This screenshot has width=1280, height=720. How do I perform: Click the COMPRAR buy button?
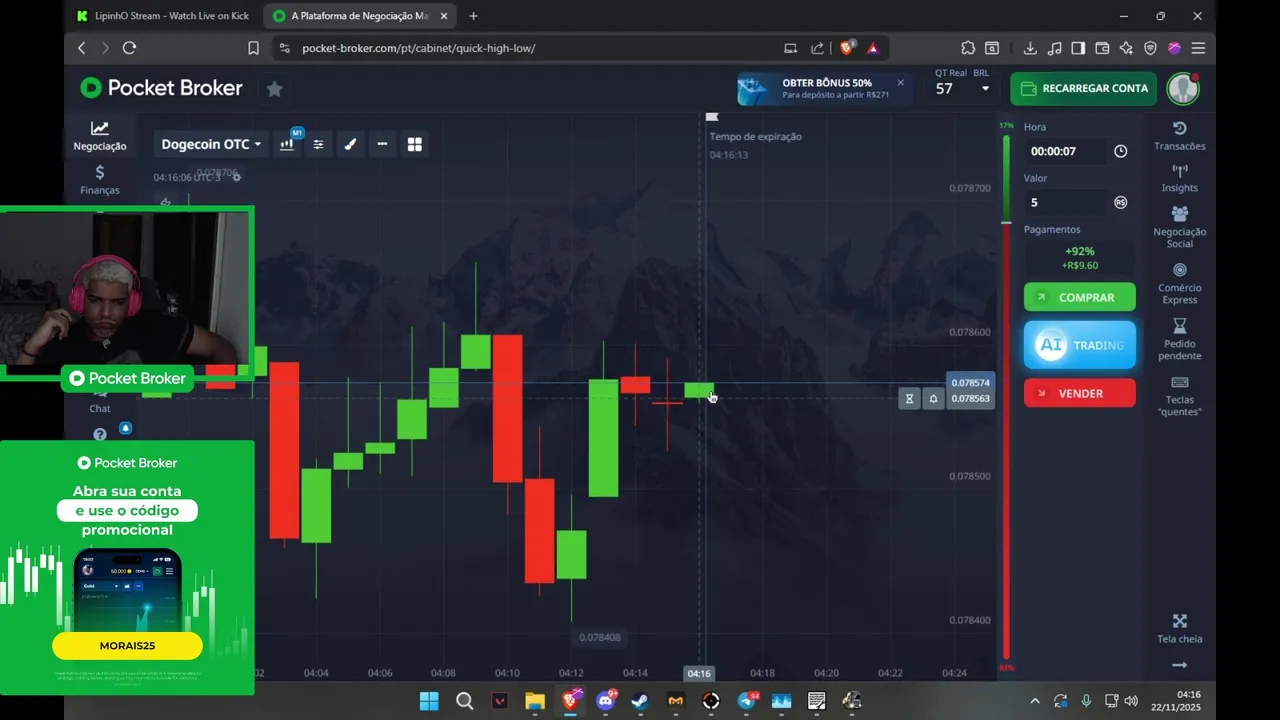coord(1079,297)
